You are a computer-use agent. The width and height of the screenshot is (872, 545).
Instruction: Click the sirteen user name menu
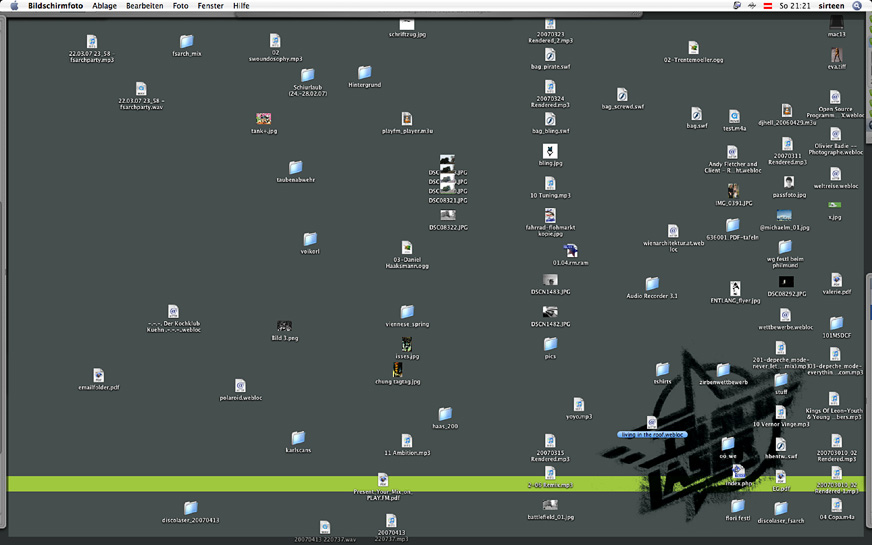tap(831, 6)
